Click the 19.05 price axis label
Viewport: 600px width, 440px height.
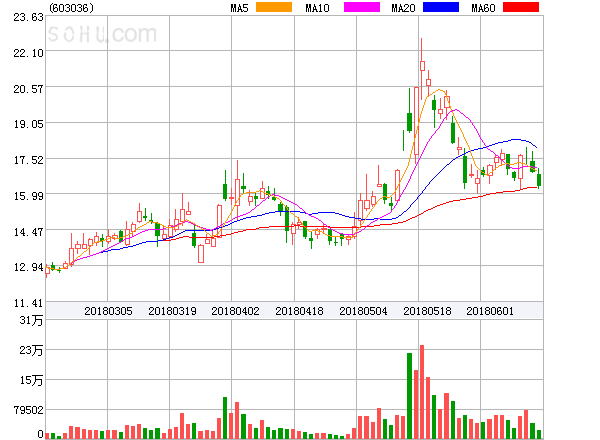[29, 124]
